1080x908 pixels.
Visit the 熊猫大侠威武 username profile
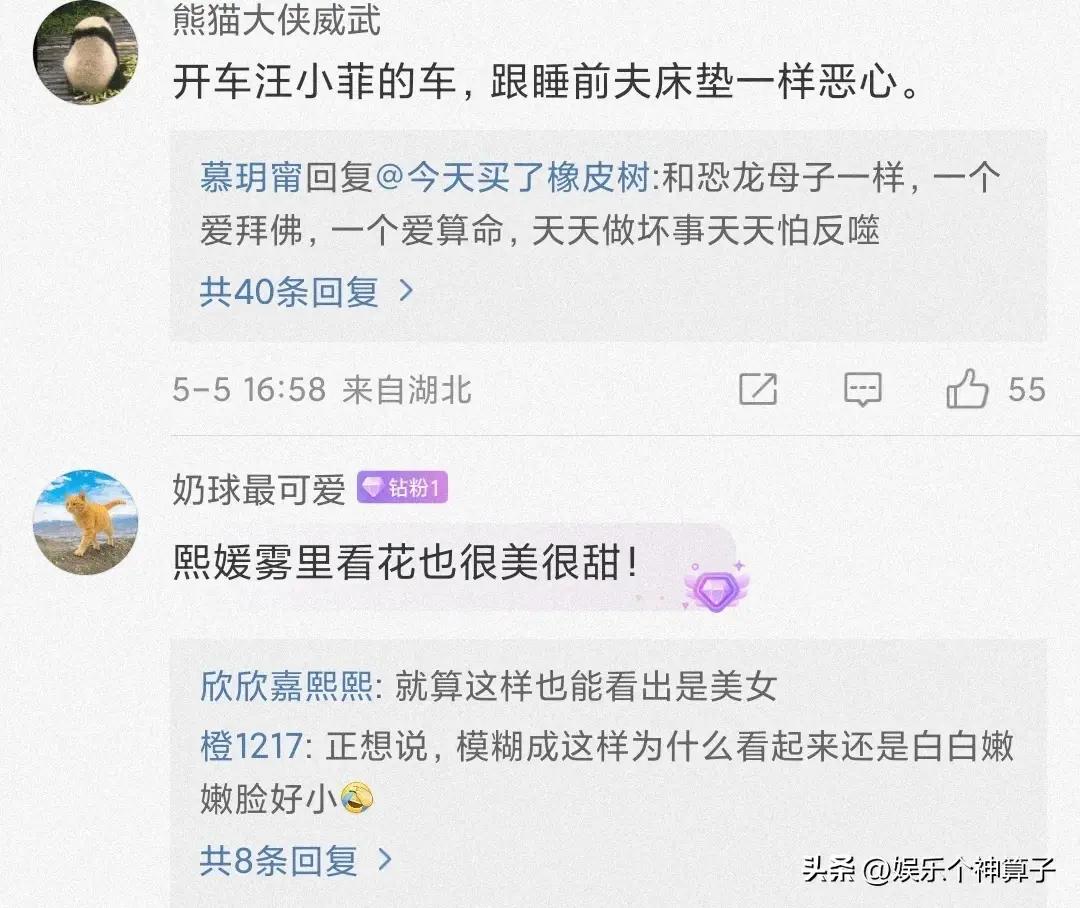click(x=276, y=20)
